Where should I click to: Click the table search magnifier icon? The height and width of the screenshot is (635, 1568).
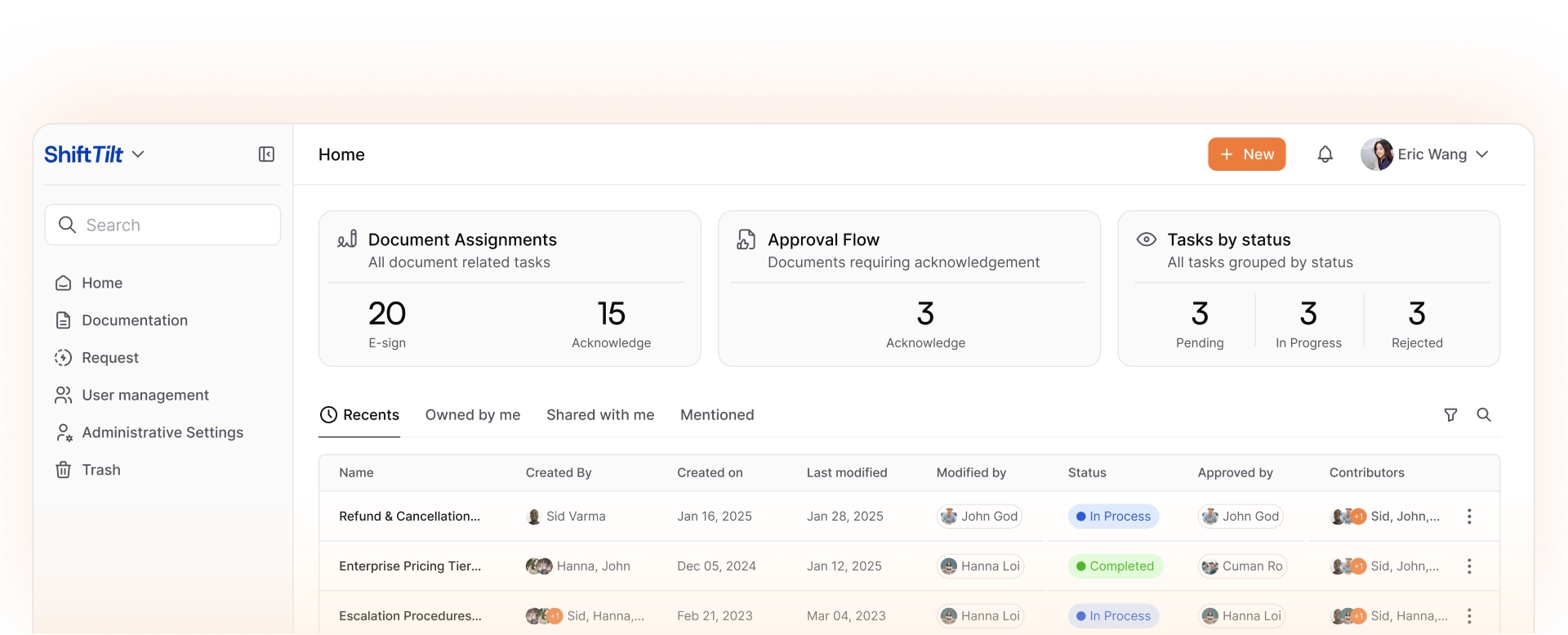(x=1484, y=415)
